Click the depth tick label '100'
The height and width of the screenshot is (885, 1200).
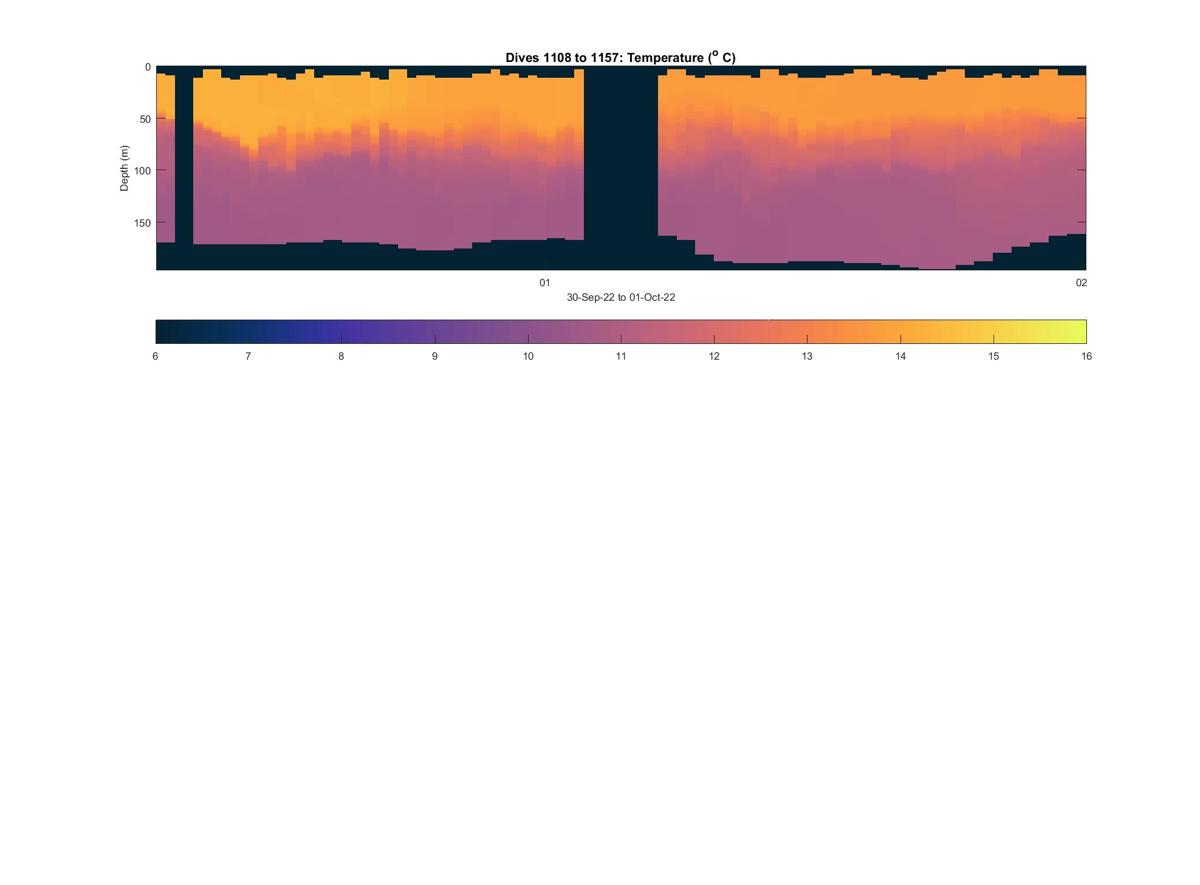pos(142,171)
